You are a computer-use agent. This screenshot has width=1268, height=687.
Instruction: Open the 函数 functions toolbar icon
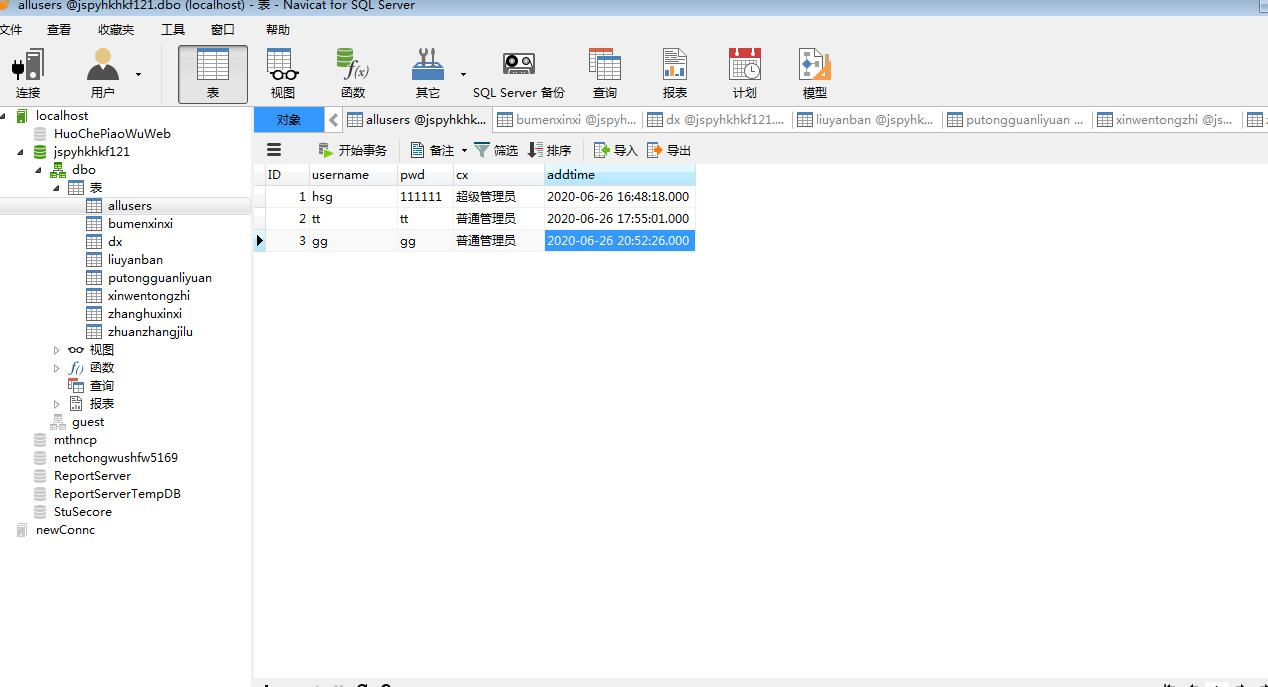click(x=353, y=74)
